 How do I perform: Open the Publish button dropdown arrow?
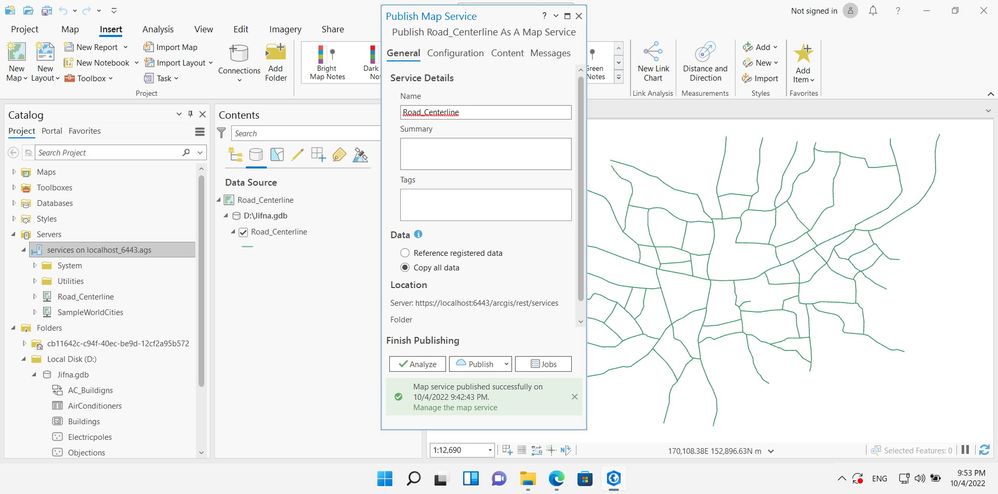[506, 364]
